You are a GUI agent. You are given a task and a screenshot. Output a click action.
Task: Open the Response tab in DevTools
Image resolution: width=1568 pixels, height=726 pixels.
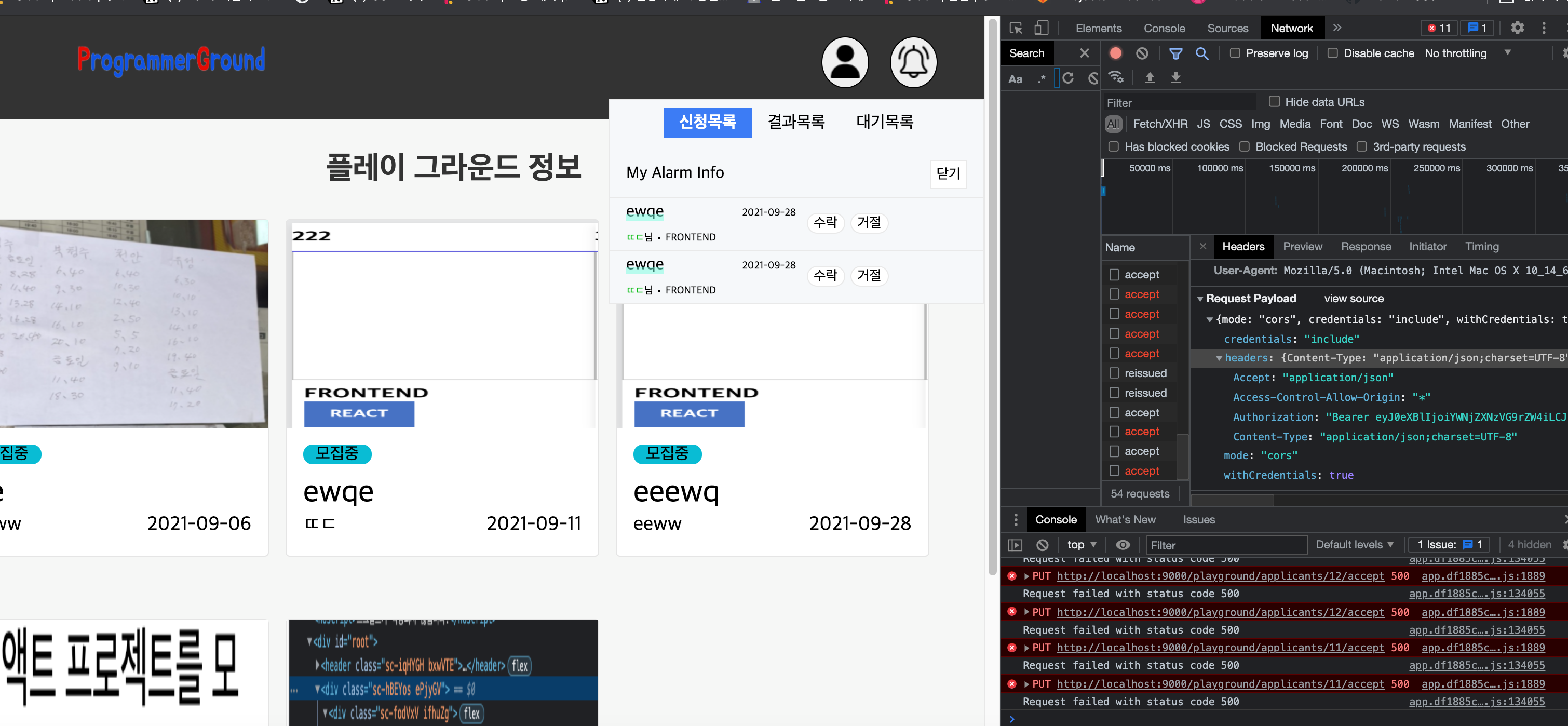pos(1366,247)
